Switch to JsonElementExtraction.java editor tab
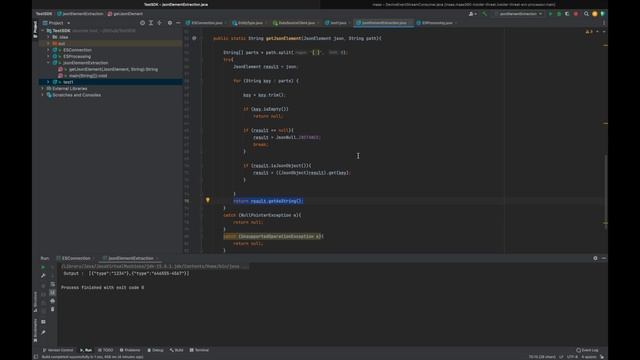 tap(384, 23)
